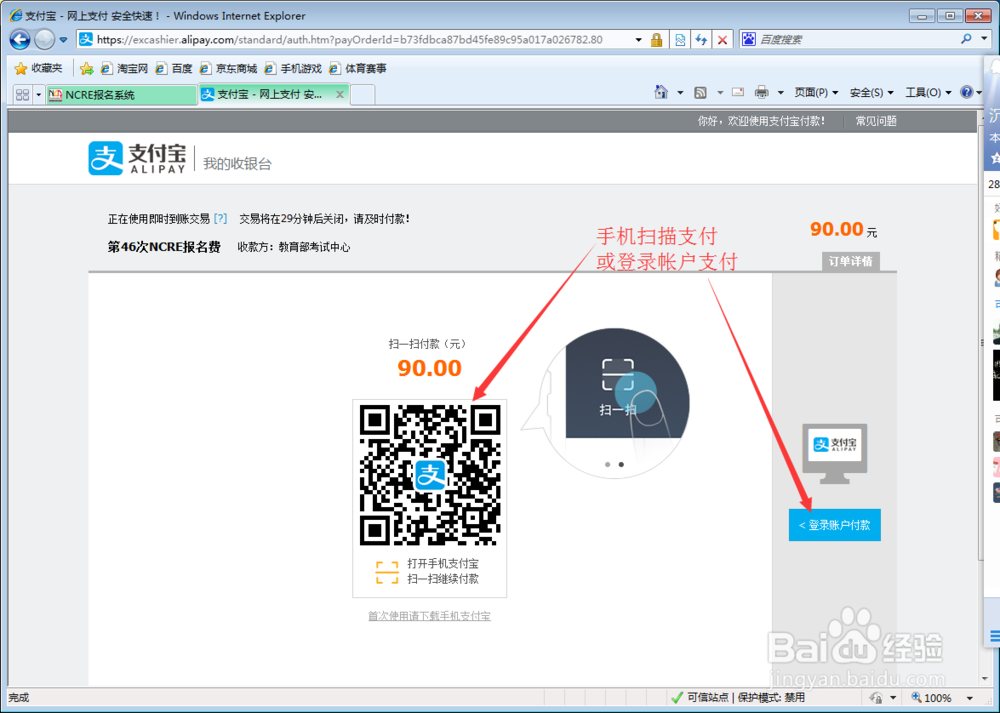Image resolution: width=1000 pixels, height=713 pixels.
Task: Expand the feeds dropdown arrow
Action: pyautogui.click(x=720, y=92)
